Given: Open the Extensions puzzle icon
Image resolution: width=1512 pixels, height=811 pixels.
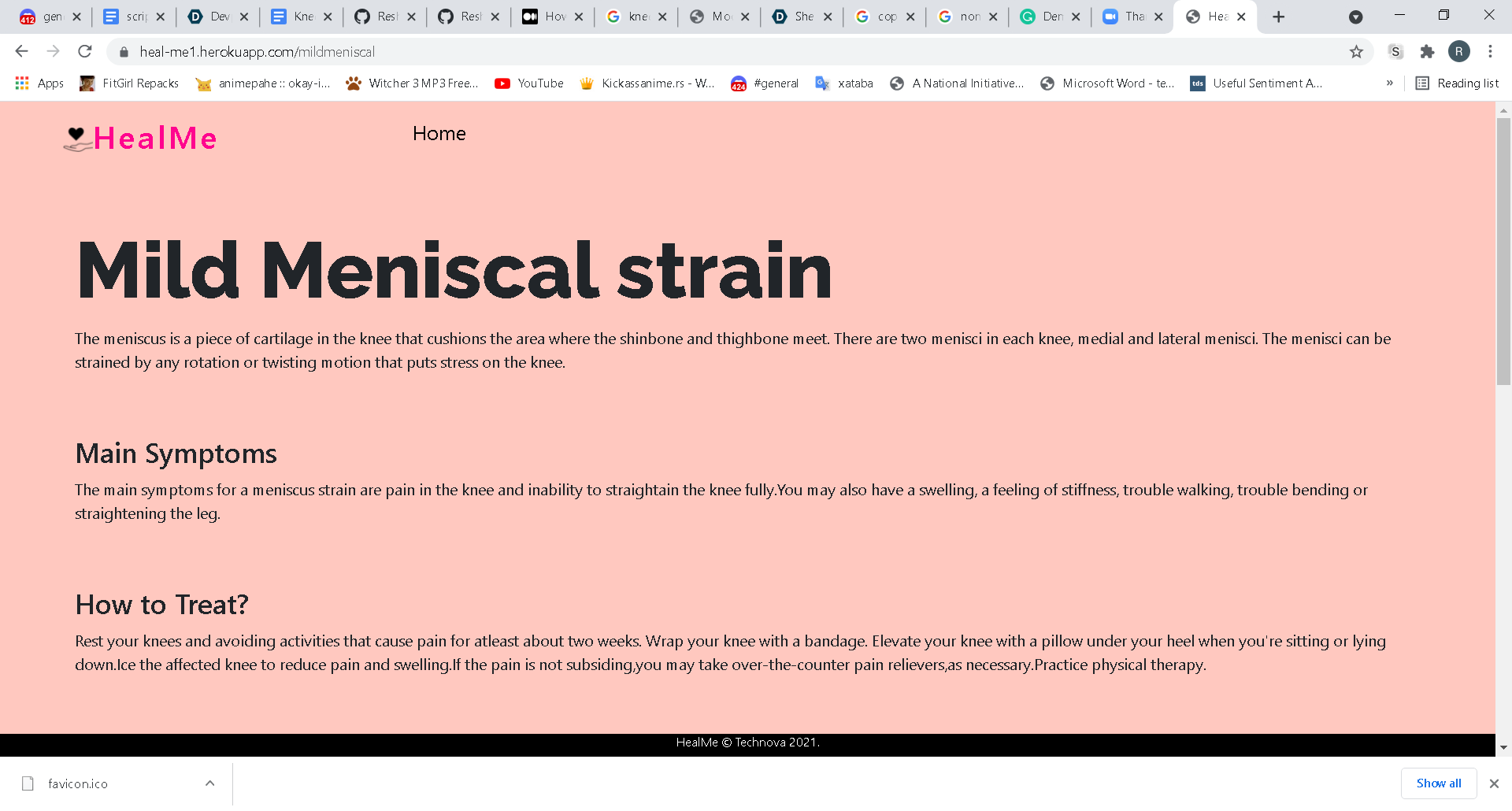Looking at the screenshot, I should [1427, 52].
